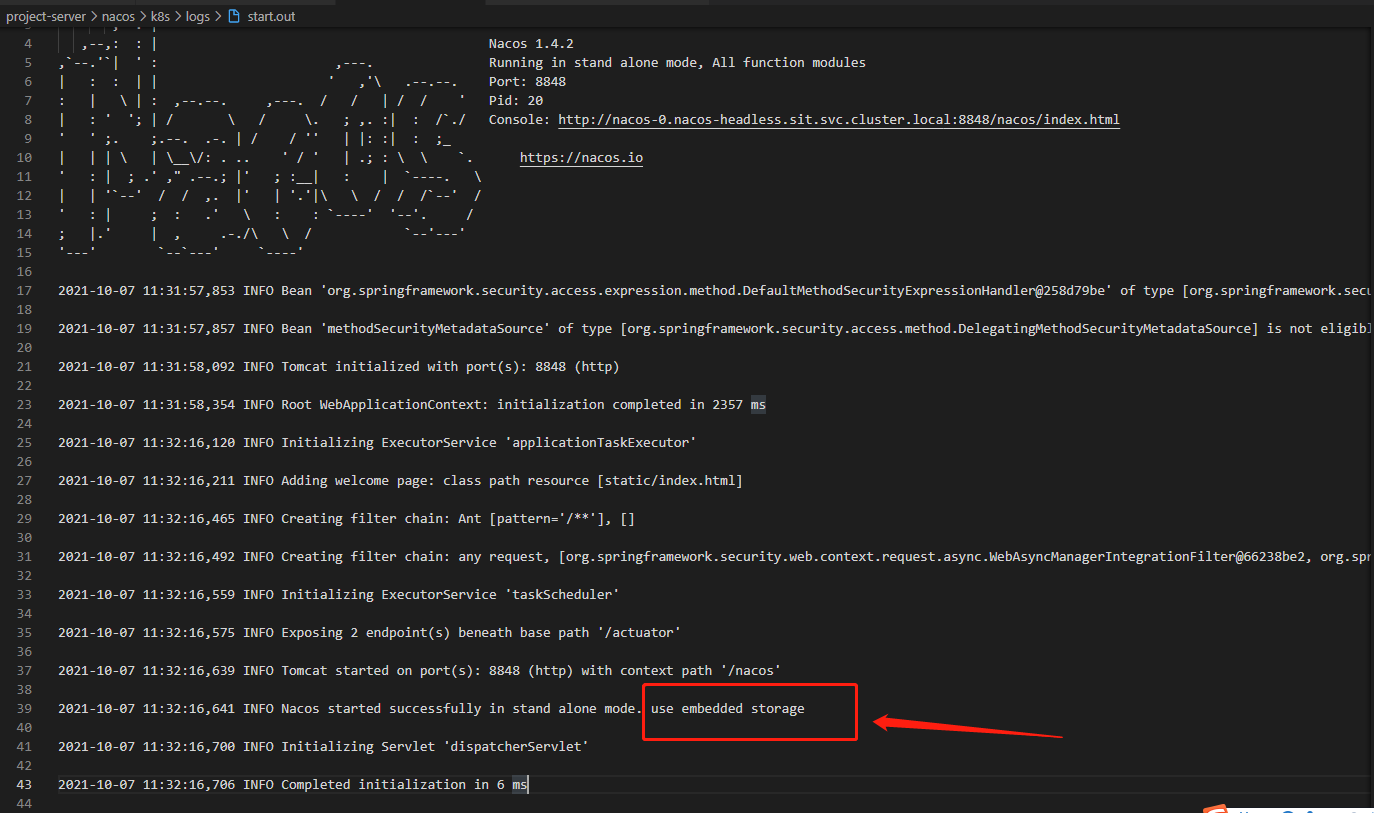The height and width of the screenshot is (813, 1374).
Task: Click line number 8 in gutter
Action: [29, 120]
